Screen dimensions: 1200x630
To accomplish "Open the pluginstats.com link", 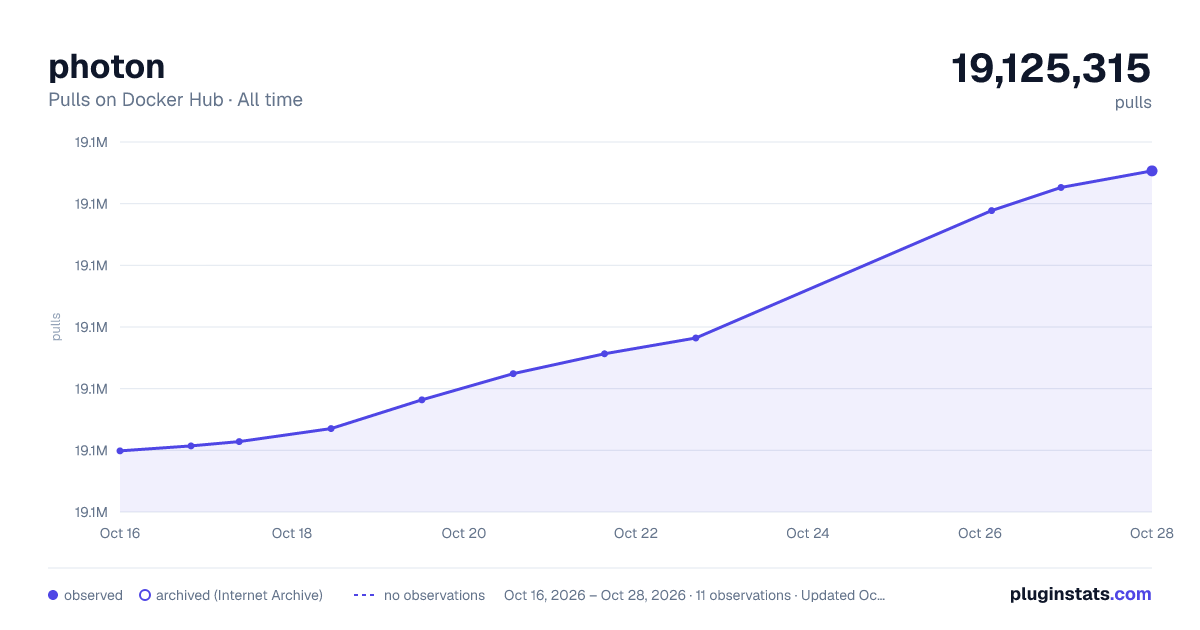I will [1081, 594].
